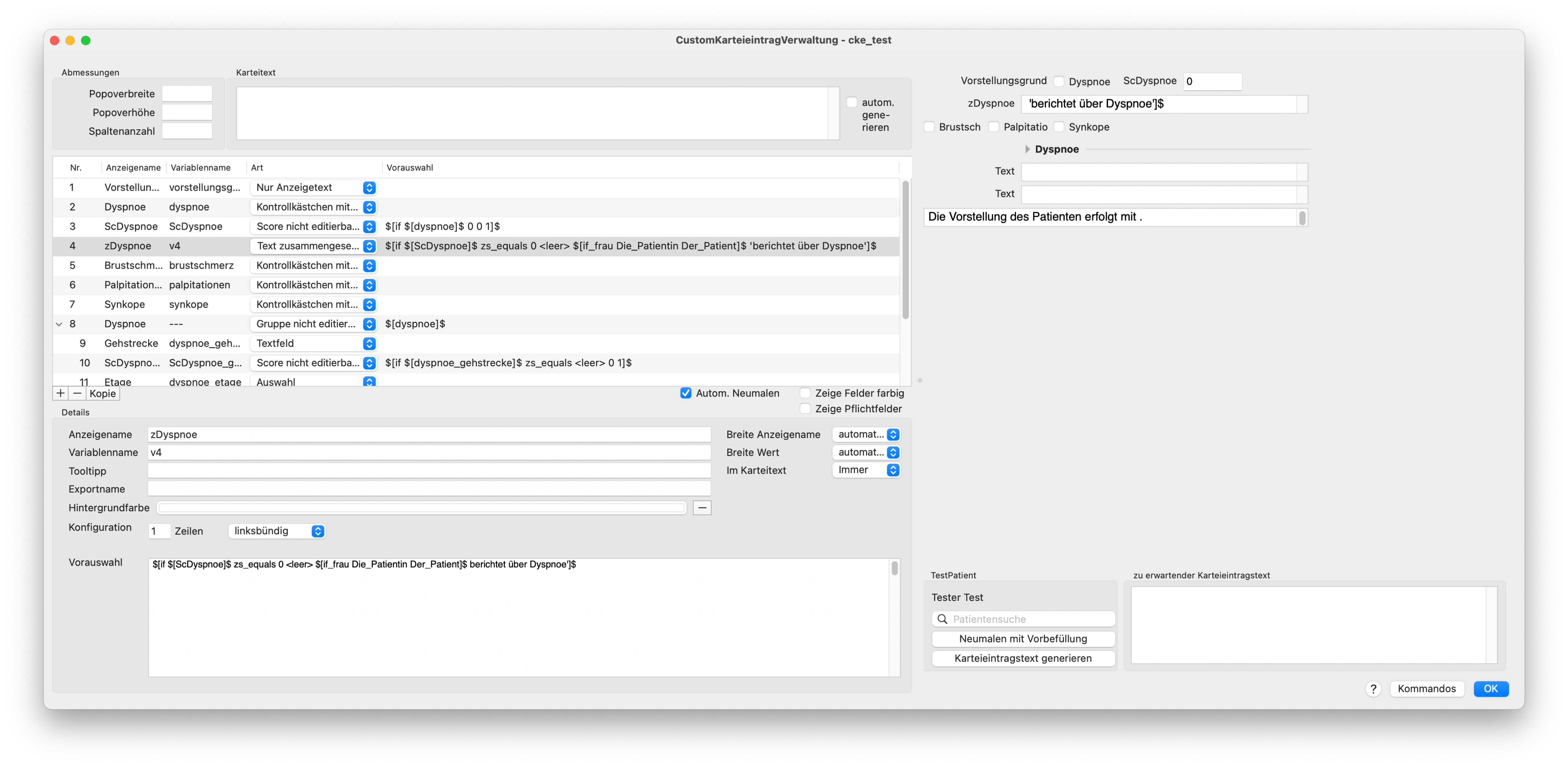Viewport: 1568px width, 767px height.
Task: Click the Hintergrundfarbe color well
Action: tap(421, 508)
